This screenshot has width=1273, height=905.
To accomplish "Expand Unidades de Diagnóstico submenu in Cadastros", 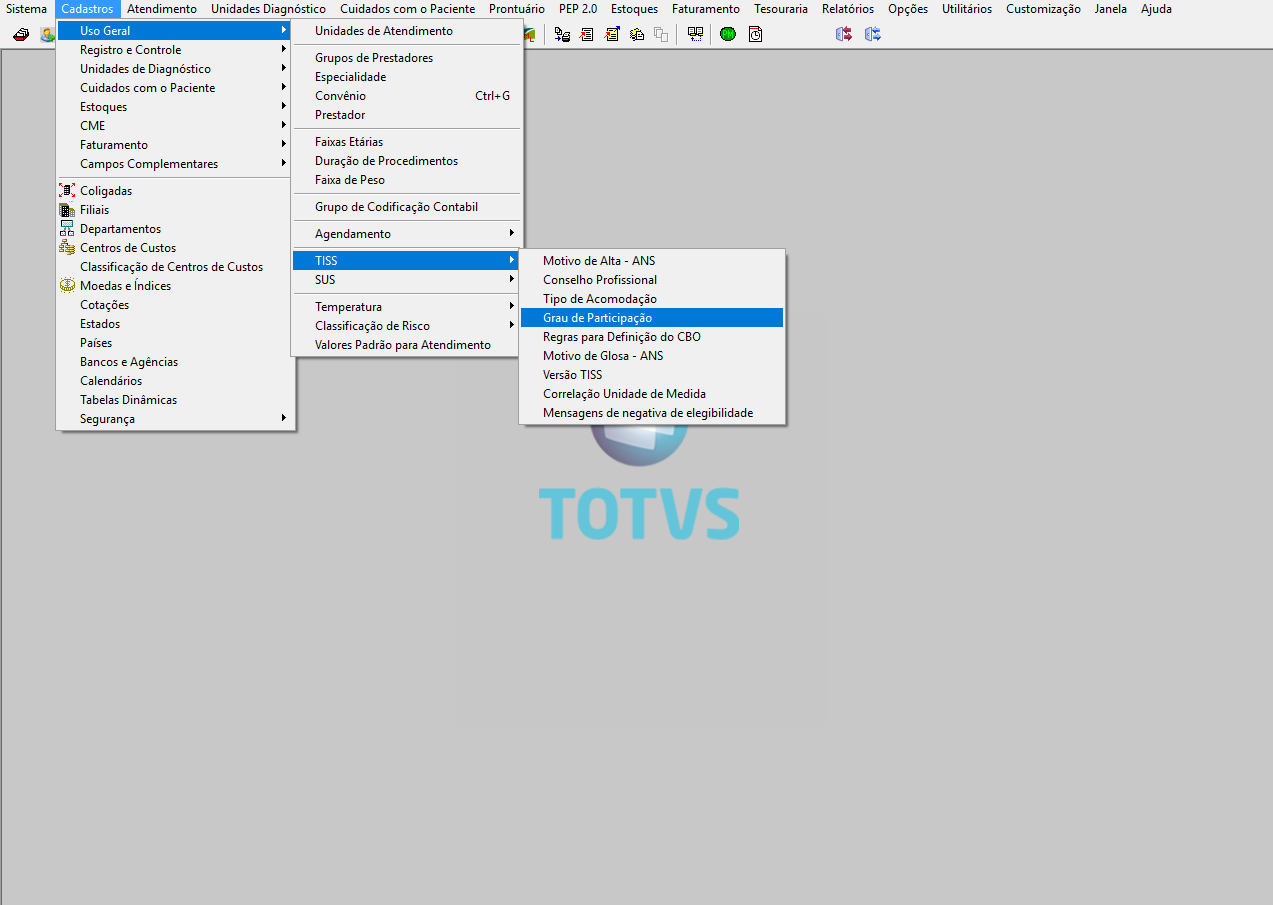I will point(174,69).
